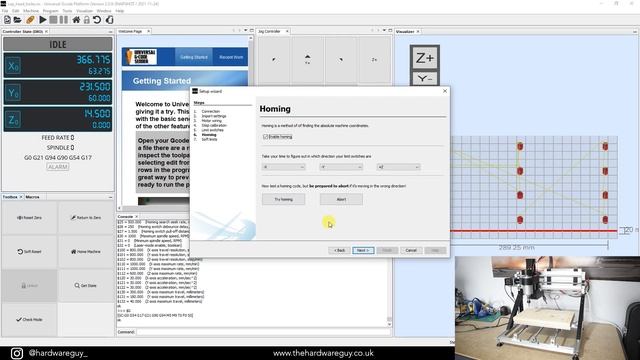Viewport: 640px width, 360px height.
Task: Click the Z axis zero button in DRO
Action: click(13, 120)
